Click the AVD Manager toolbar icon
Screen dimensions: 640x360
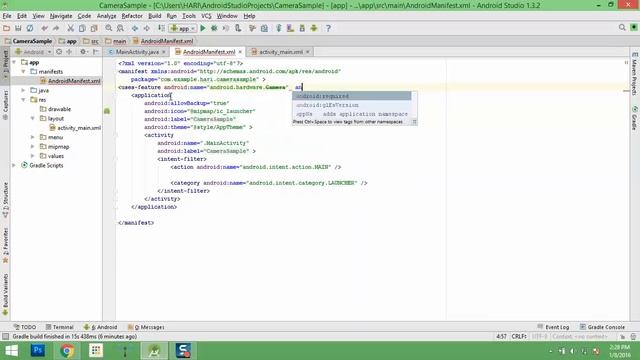(290, 28)
